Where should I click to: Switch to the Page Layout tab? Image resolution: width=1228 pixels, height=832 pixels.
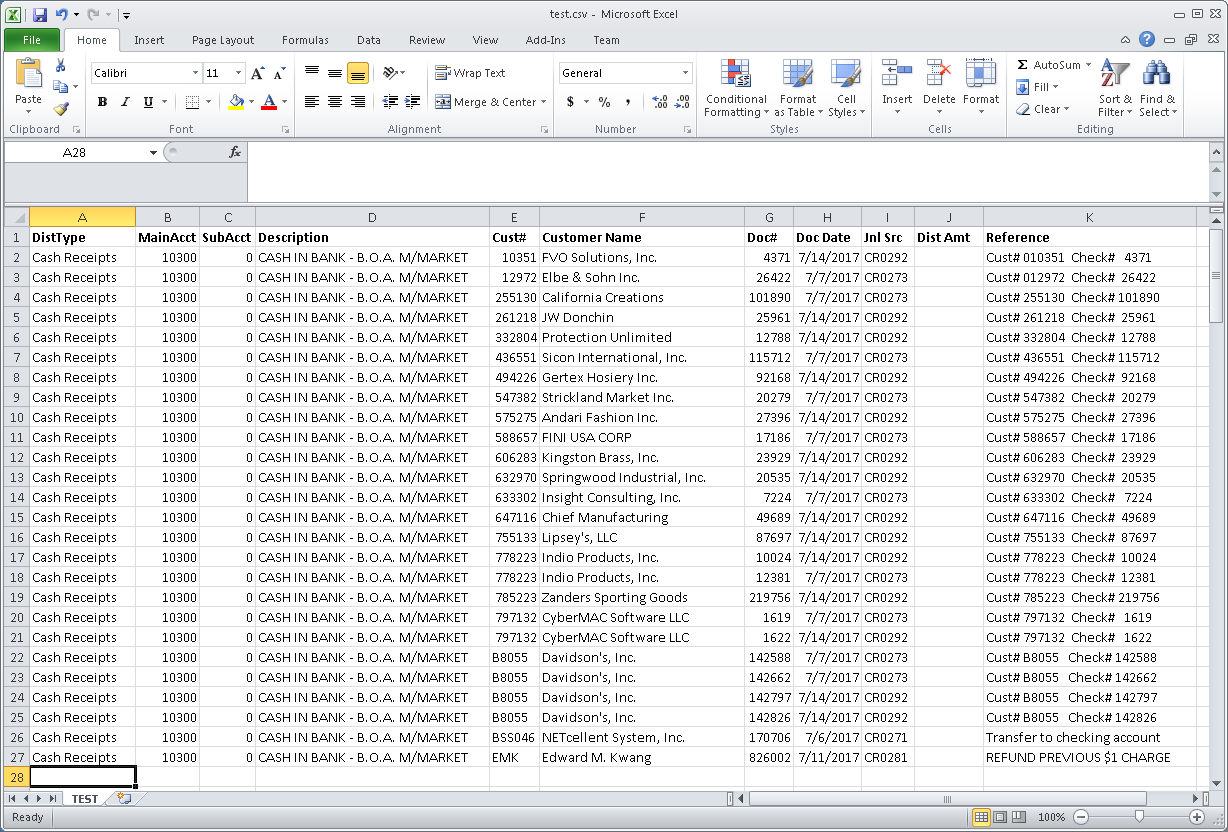pos(223,40)
